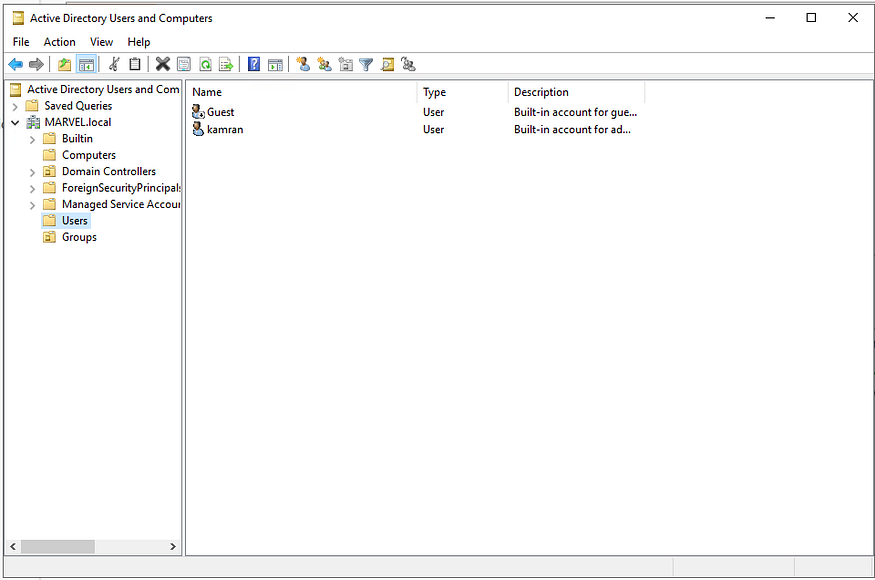
Task: Click the horizontal scrollbar right arrow
Action: coord(172,546)
